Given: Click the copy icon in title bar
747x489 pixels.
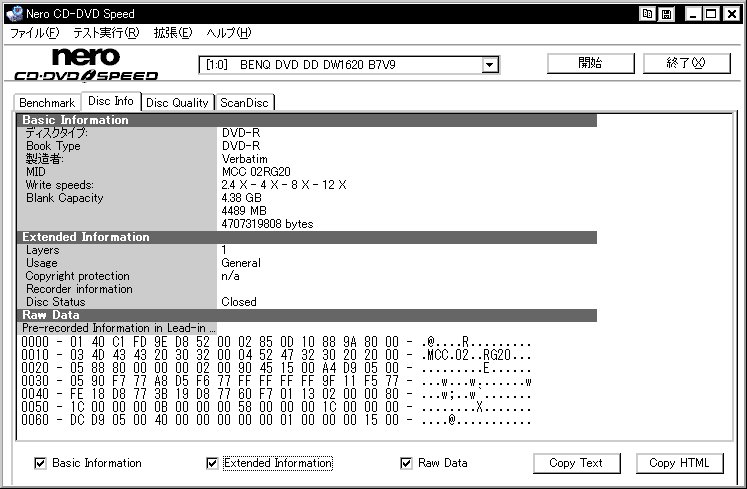Looking at the screenshot, I should [x=647, y=14].
